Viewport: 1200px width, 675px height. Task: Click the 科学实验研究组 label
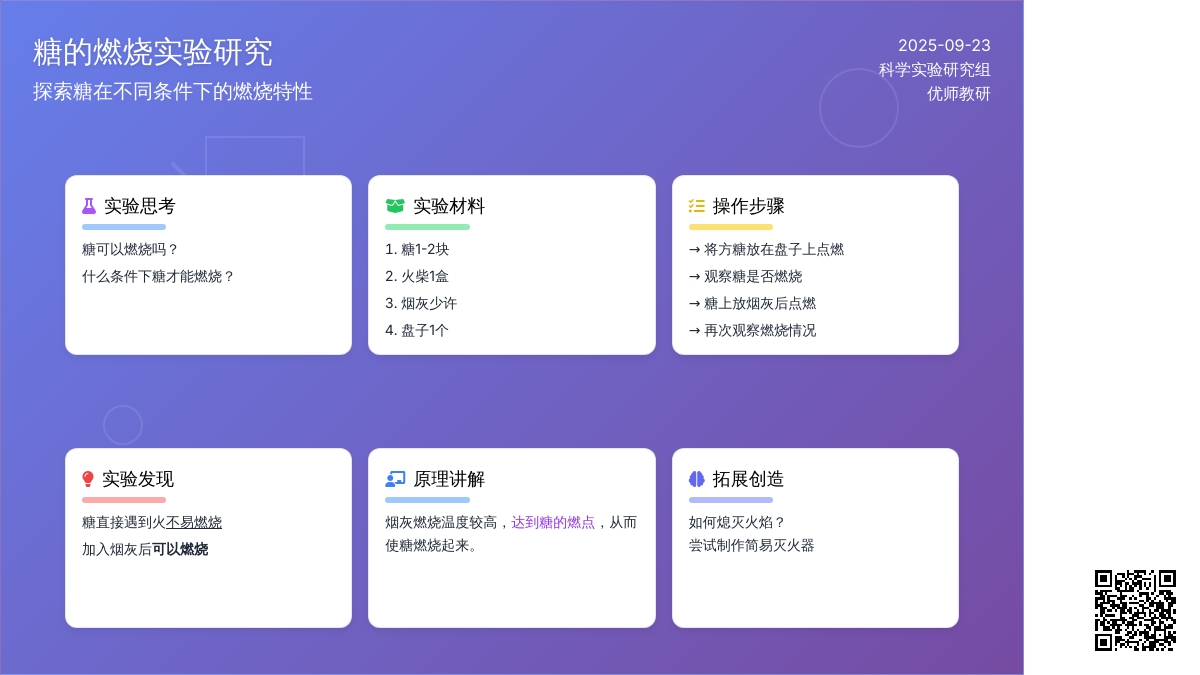[x=935, y=70]
